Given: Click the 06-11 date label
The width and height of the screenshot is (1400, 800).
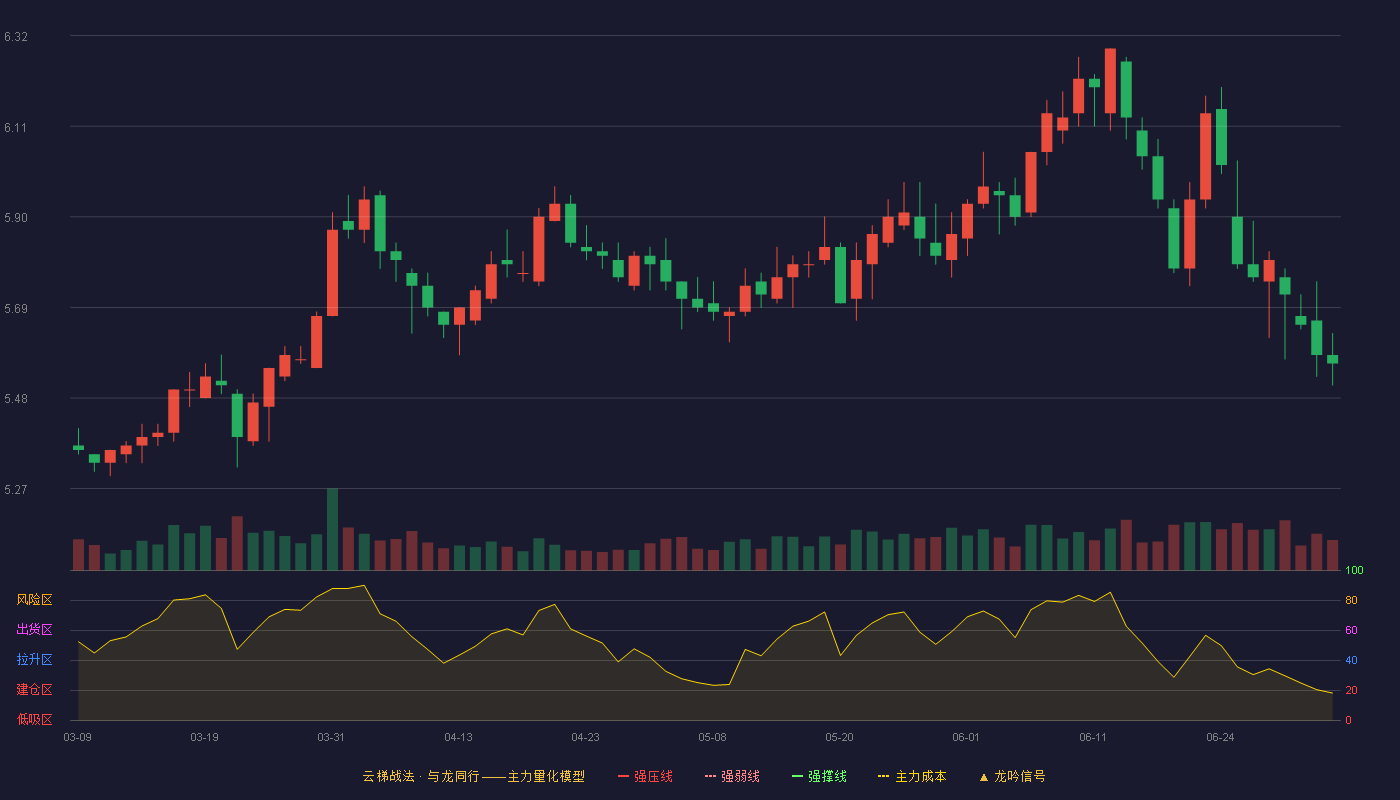Looking at the screenshot, I should coord(1093,737).
